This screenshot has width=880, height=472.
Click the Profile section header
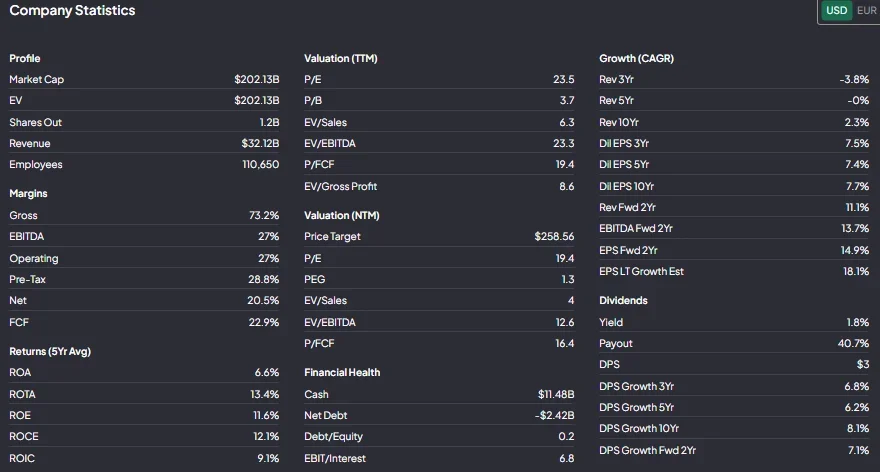point(25,59)
